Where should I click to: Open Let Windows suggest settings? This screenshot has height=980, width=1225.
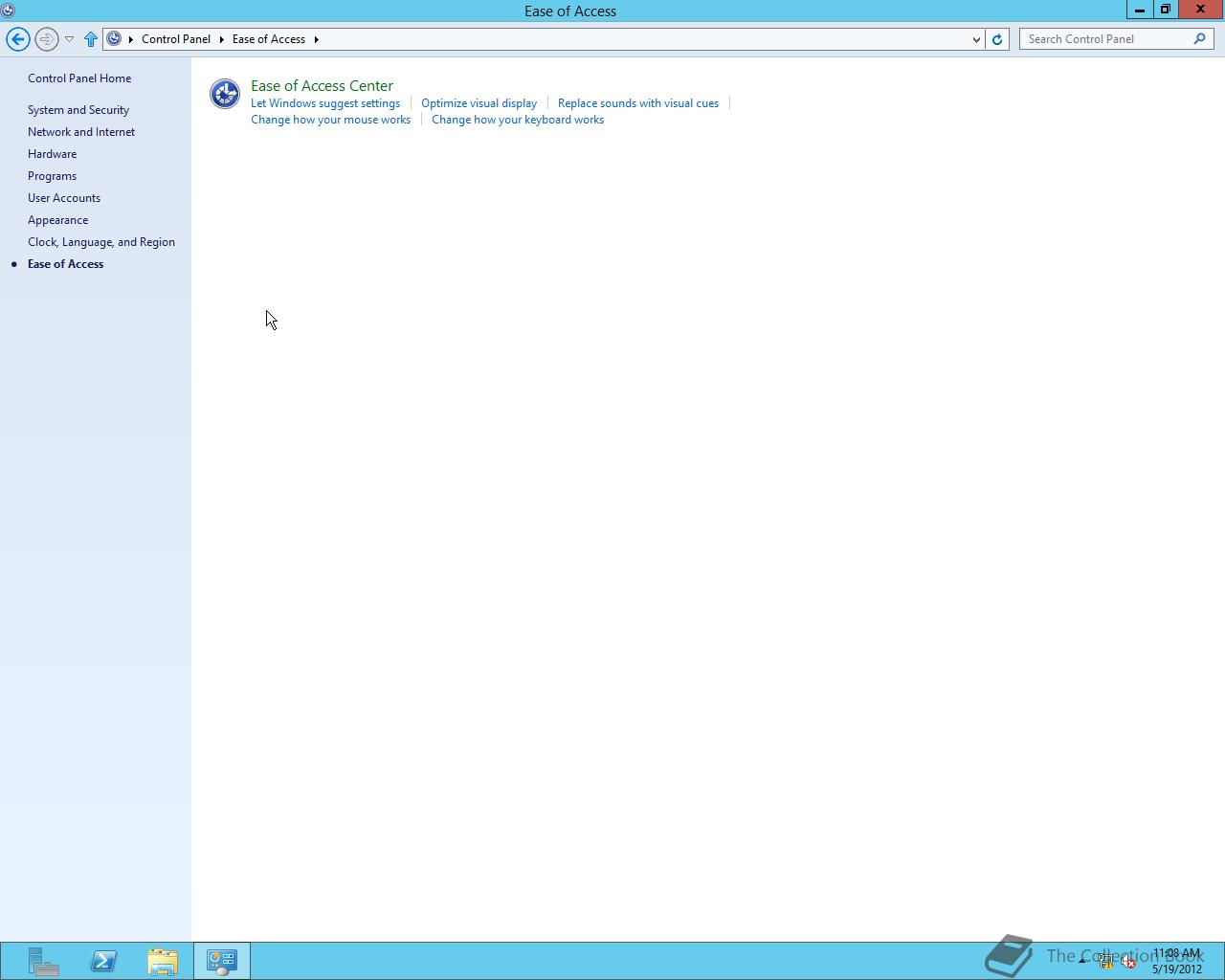pyautogui.click(x=325, y=103)
